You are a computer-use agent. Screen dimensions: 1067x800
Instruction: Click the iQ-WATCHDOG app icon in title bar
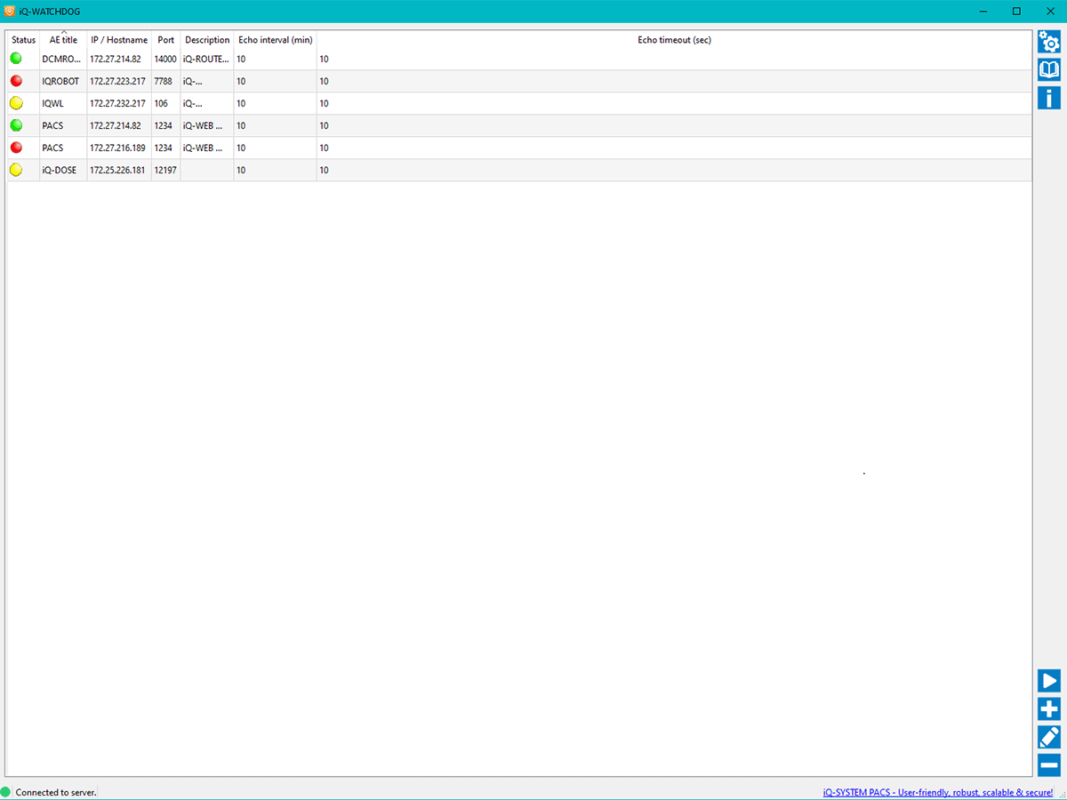click(x=9, y=11)
